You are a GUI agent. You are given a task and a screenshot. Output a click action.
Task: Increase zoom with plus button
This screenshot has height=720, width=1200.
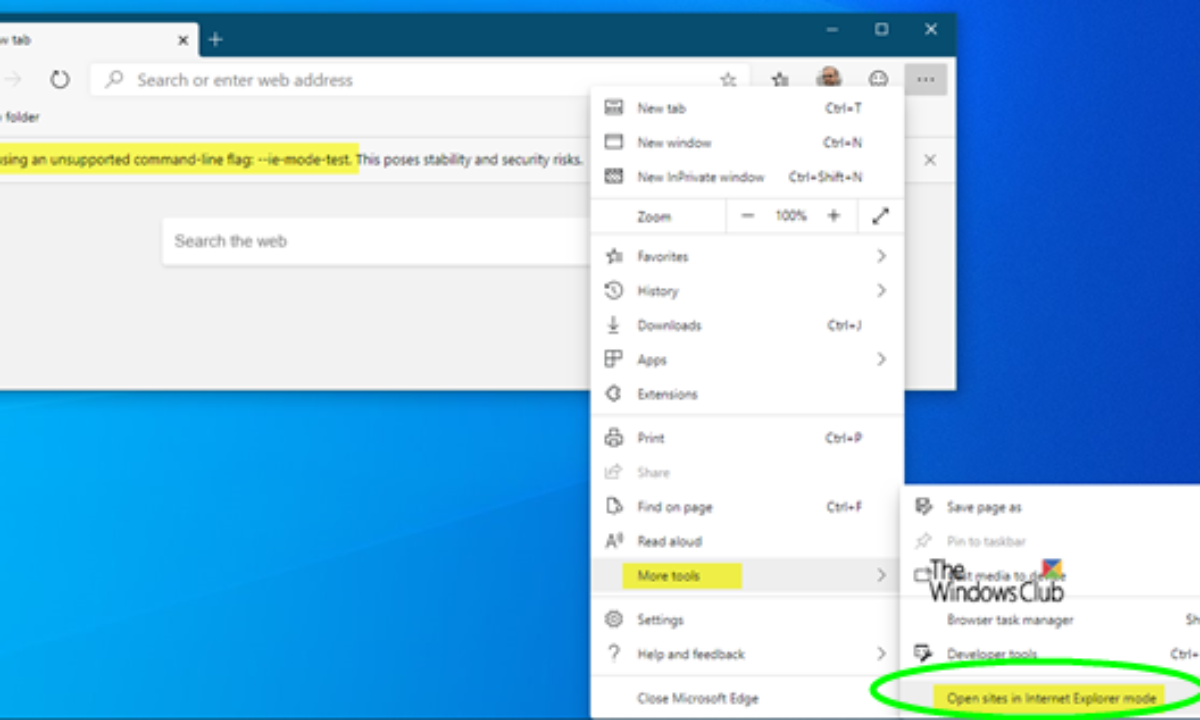click(833, 216)
